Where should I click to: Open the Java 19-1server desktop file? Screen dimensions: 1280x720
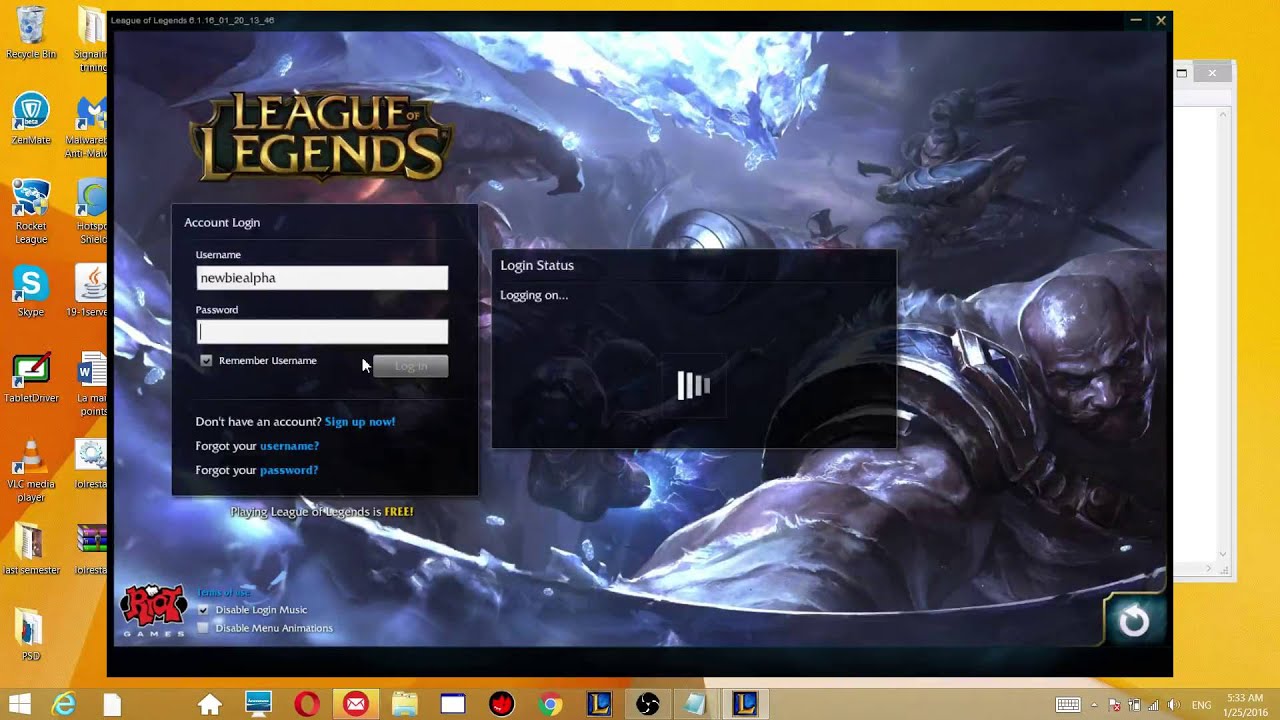click(90, 291)
